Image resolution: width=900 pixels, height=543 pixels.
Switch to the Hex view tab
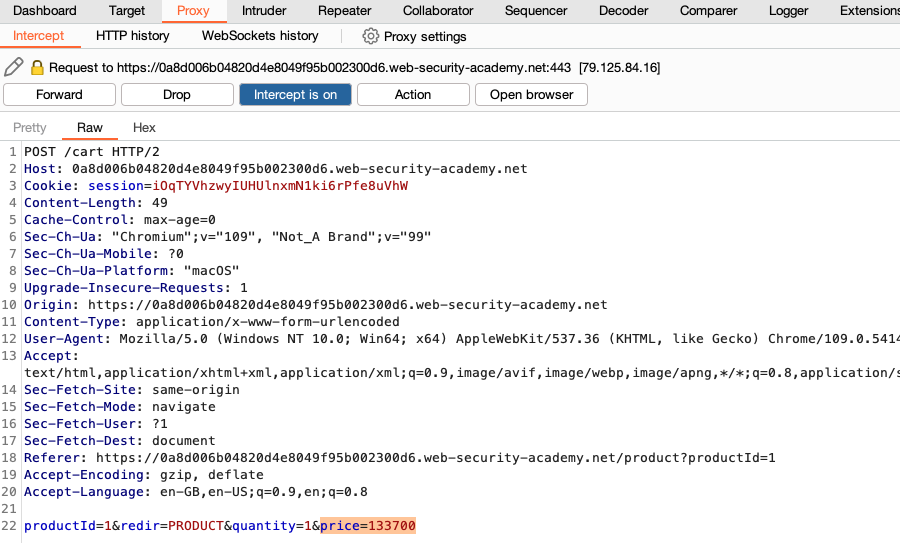(144, 127)
